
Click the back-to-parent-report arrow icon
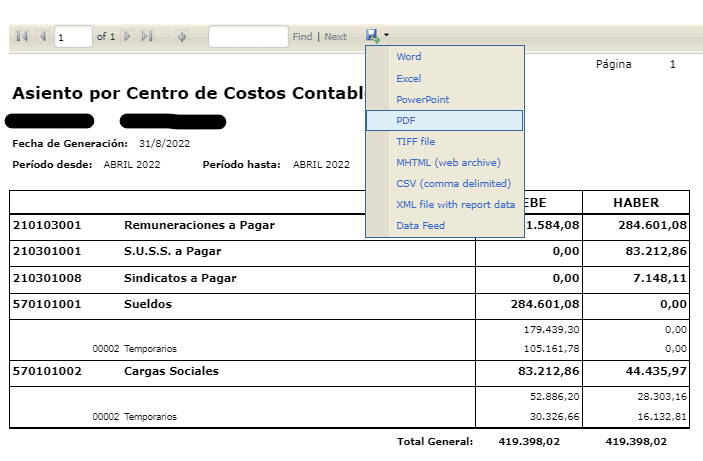(x=182, y=36)
